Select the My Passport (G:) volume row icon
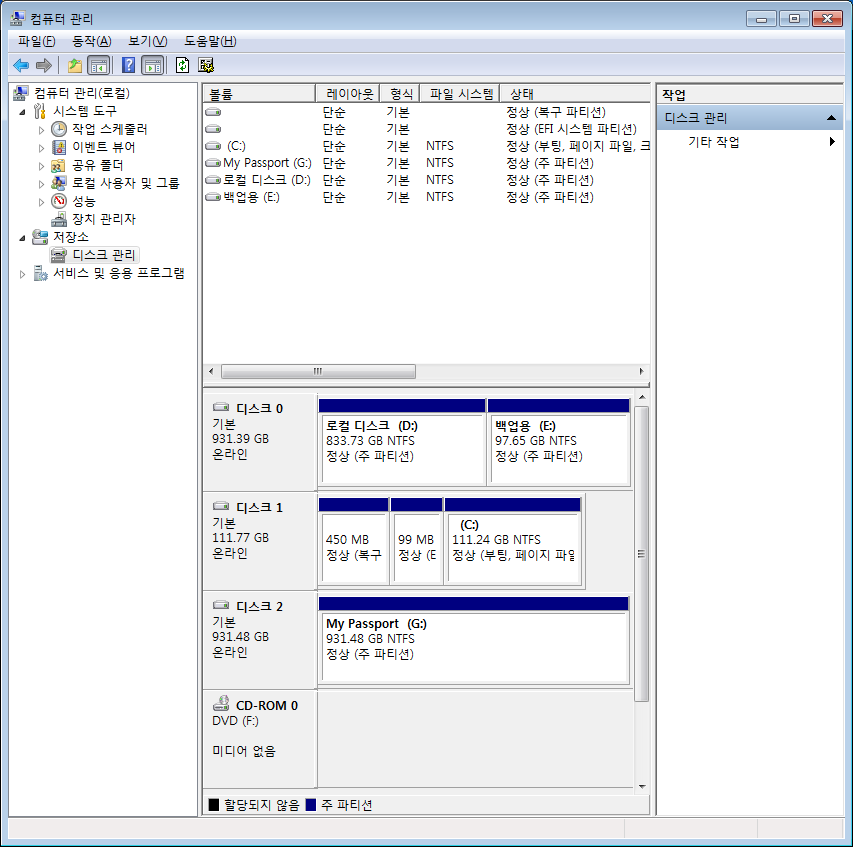The height and width of the screenshot is (847, 853). click(x=213, y=163)
